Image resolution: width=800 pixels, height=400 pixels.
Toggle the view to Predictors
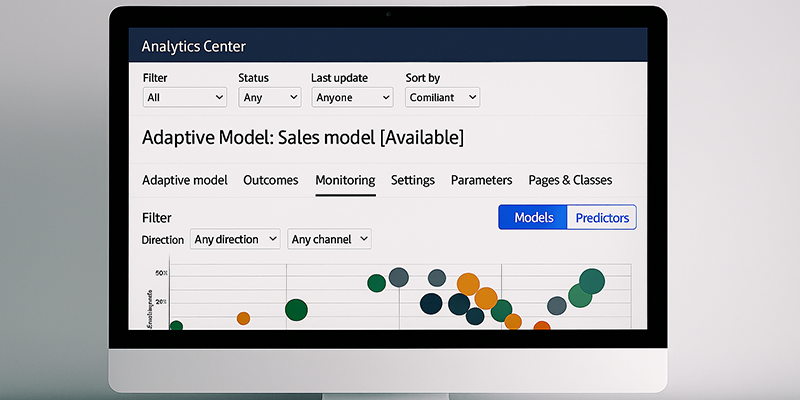pos(602,217)
